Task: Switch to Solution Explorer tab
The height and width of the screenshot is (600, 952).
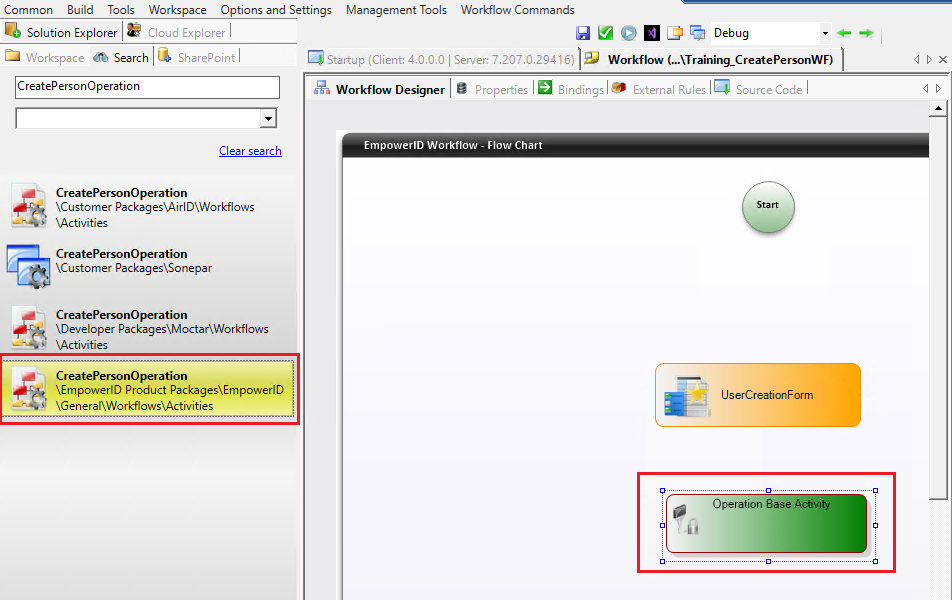Action: (61, 32)
